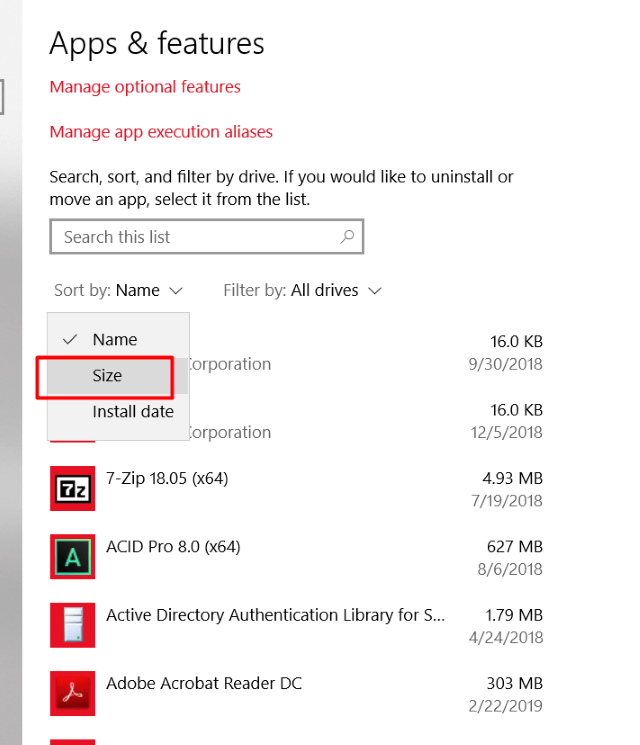This screenshot has width=640, height=745.
Task: Click the 12/5/2018 install date
Action: point(506,432)
